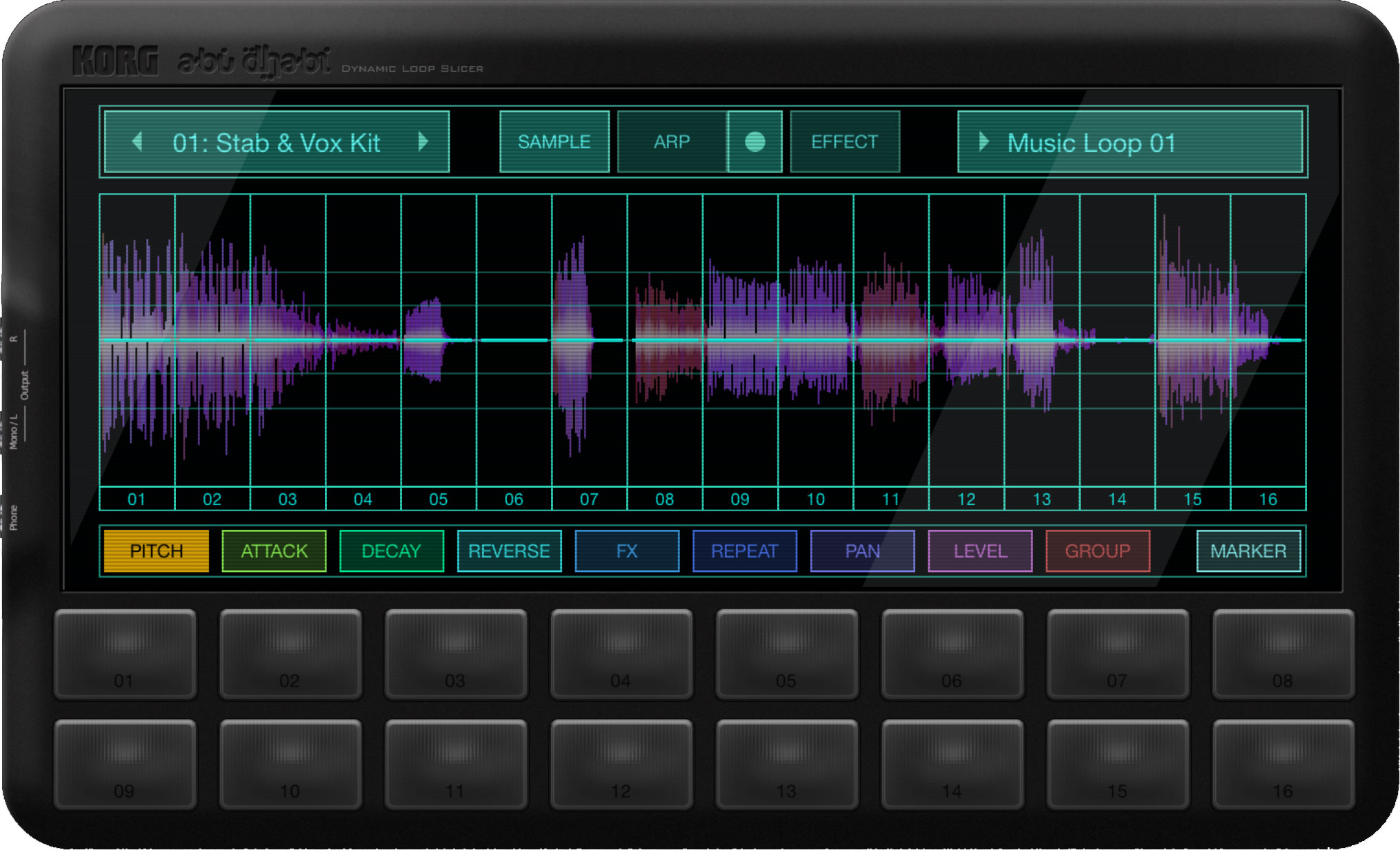Tap drum pad 09
Screen dimensions: 1400x850
click(125, 764)
